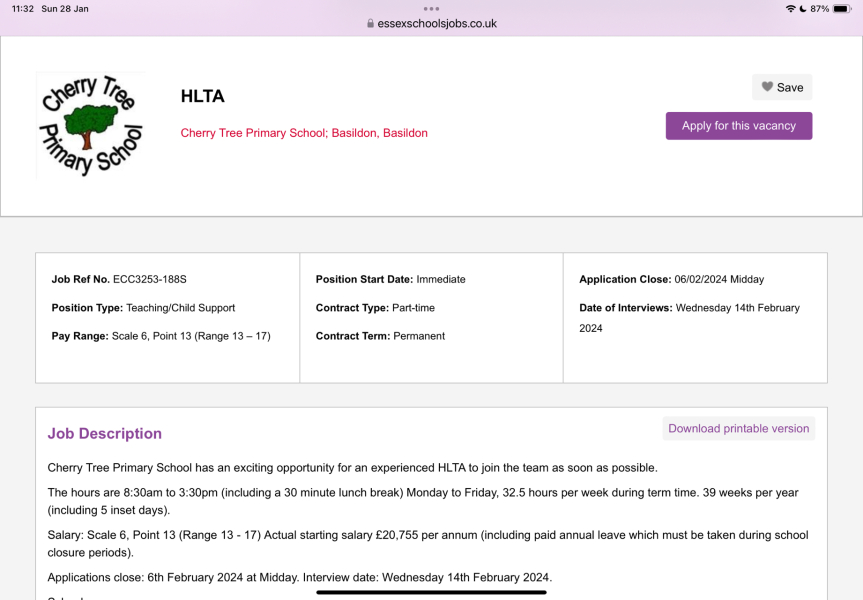Image resolution: width=863 pixels, height=600 pixels.
Task: Save the HLTA vacancy
Action: 781,87
